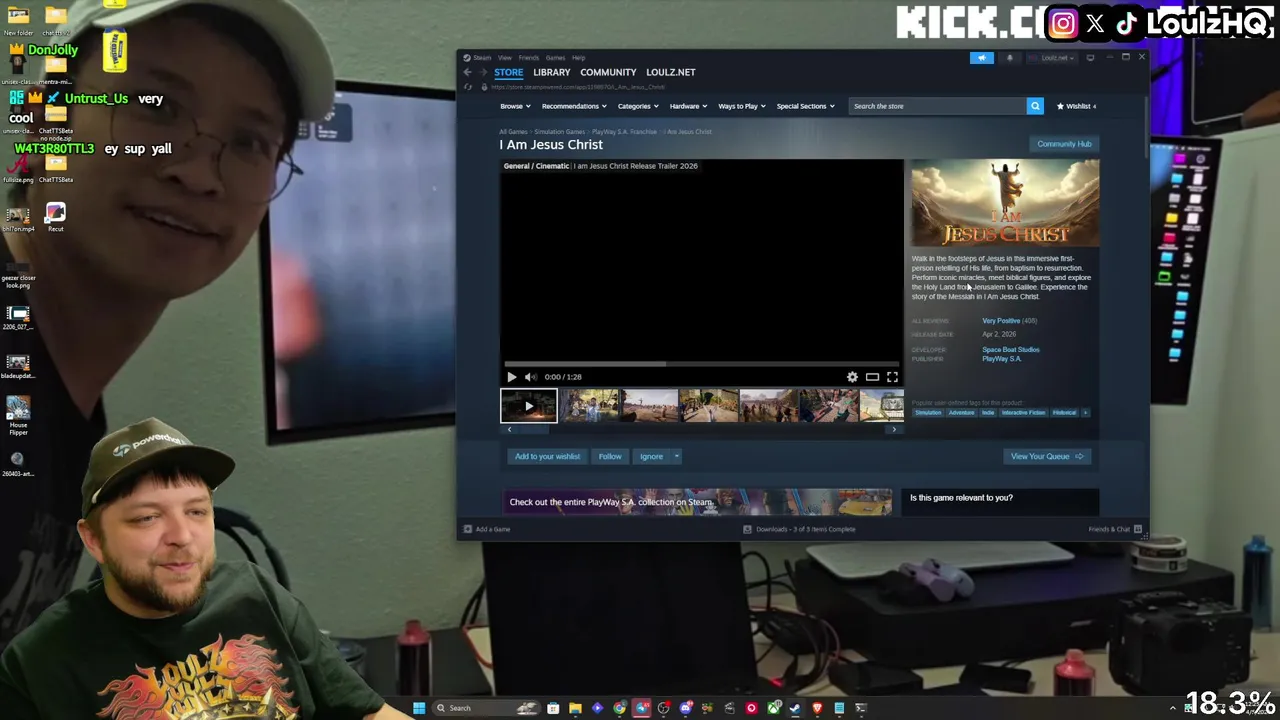Open PlayWay S.A. collection banner
The image size is (1280, 720).
[700, 502]
